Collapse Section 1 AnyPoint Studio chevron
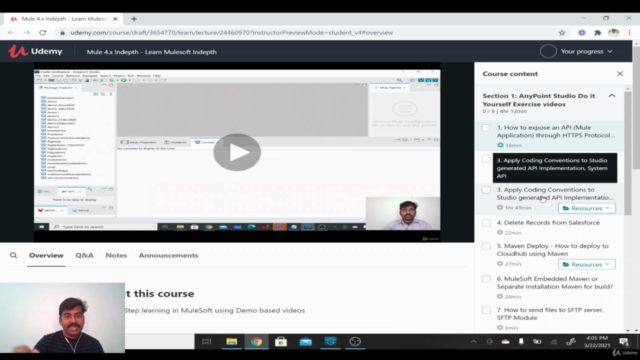640x360 pixels. pos(611,96)
